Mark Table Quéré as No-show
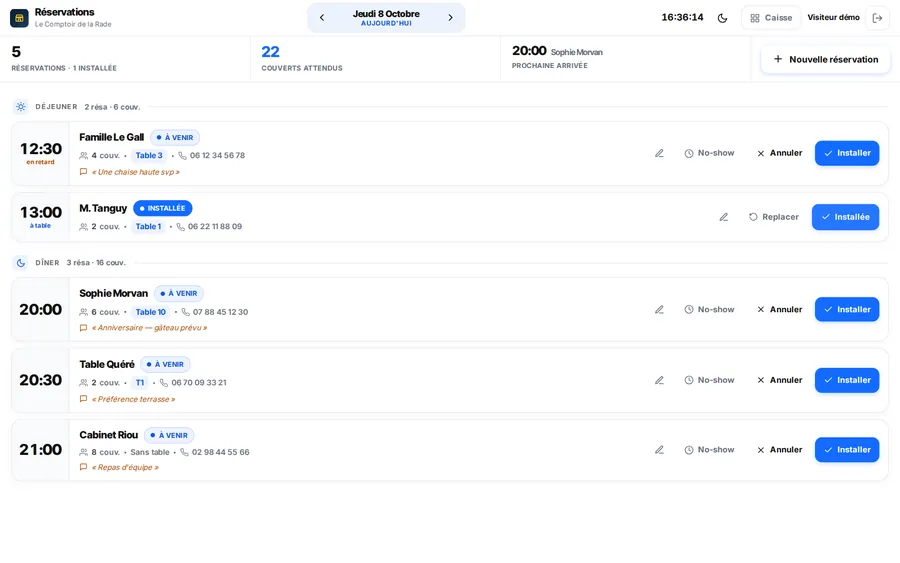 point(709,380)
